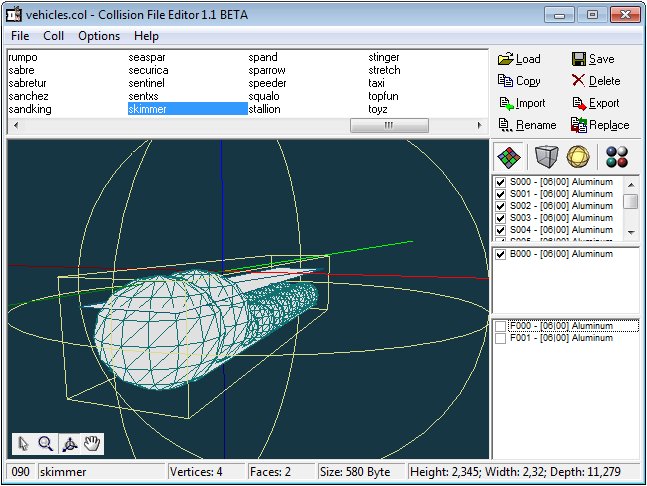The height and width of the screenshot is (486, 647).
Task: Select securica in the collision list
Action: (148, 70)
